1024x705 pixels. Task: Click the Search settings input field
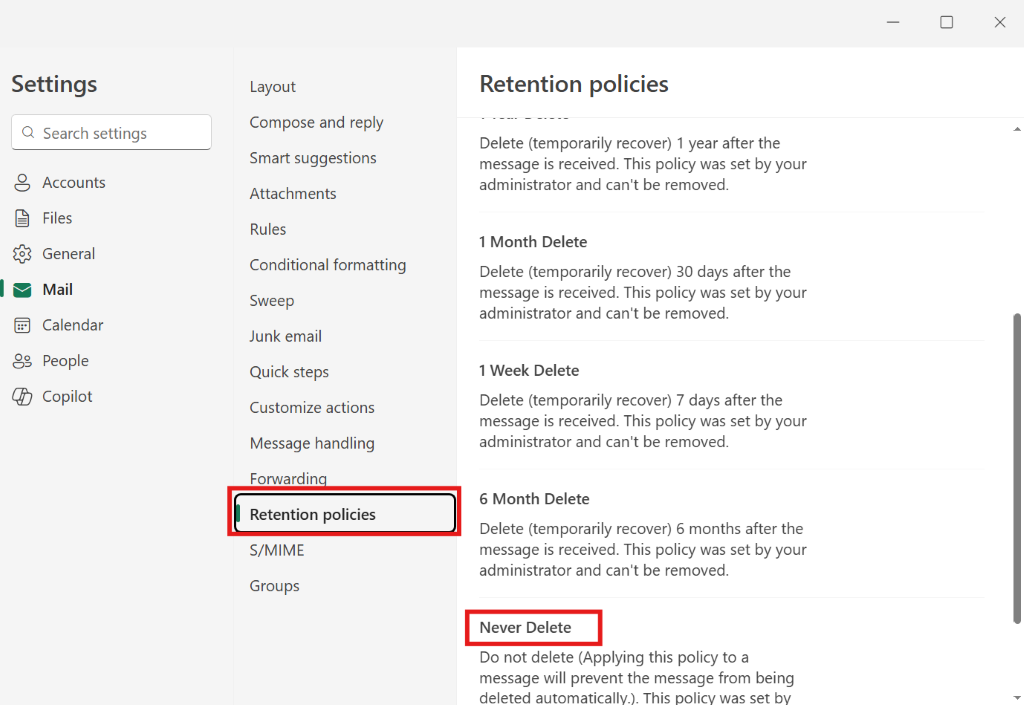coord(110,132)
